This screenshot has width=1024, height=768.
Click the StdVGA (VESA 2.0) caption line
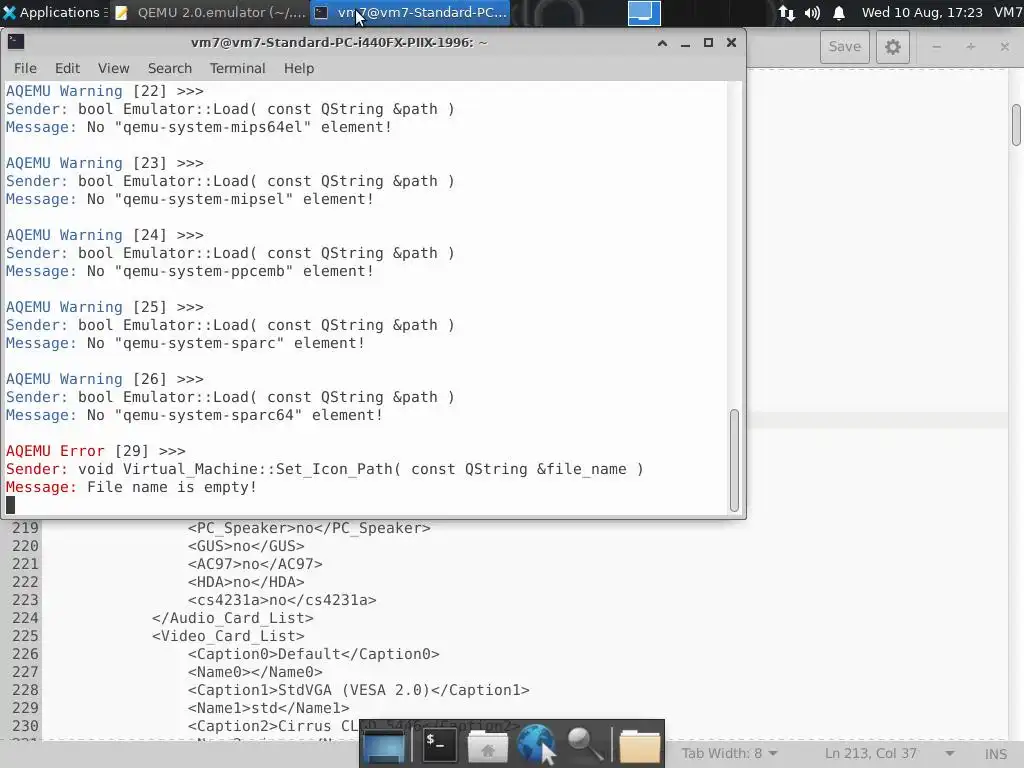(x=359, y=690)
